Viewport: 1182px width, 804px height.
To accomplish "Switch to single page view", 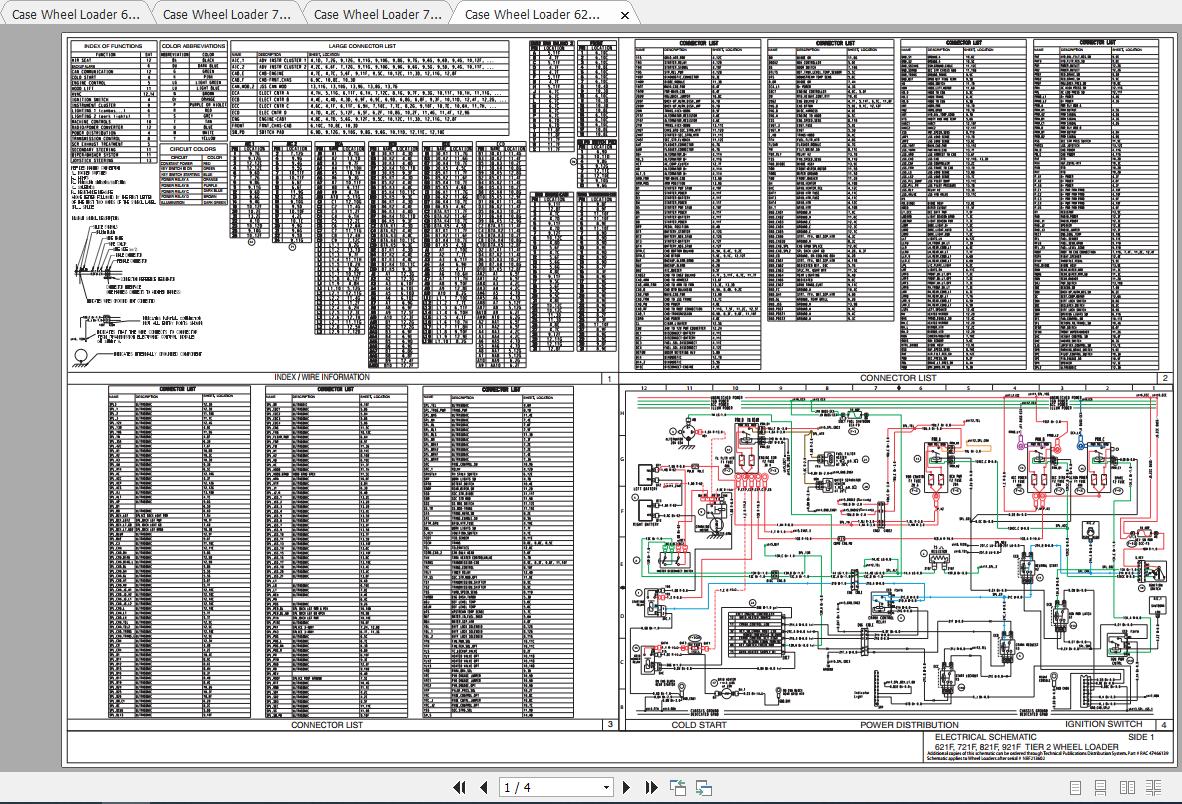I will (1075, 788).
